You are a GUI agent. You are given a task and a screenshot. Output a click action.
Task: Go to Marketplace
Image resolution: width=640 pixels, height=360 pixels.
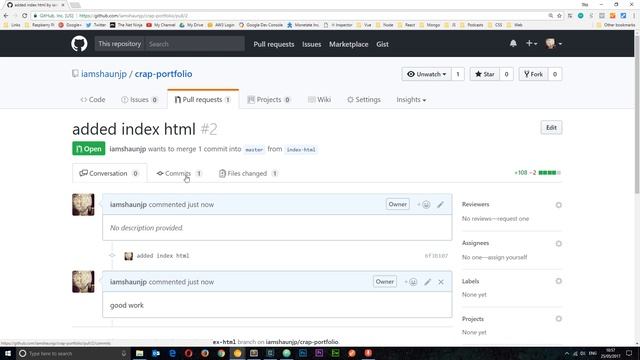[x=349, y=44]
